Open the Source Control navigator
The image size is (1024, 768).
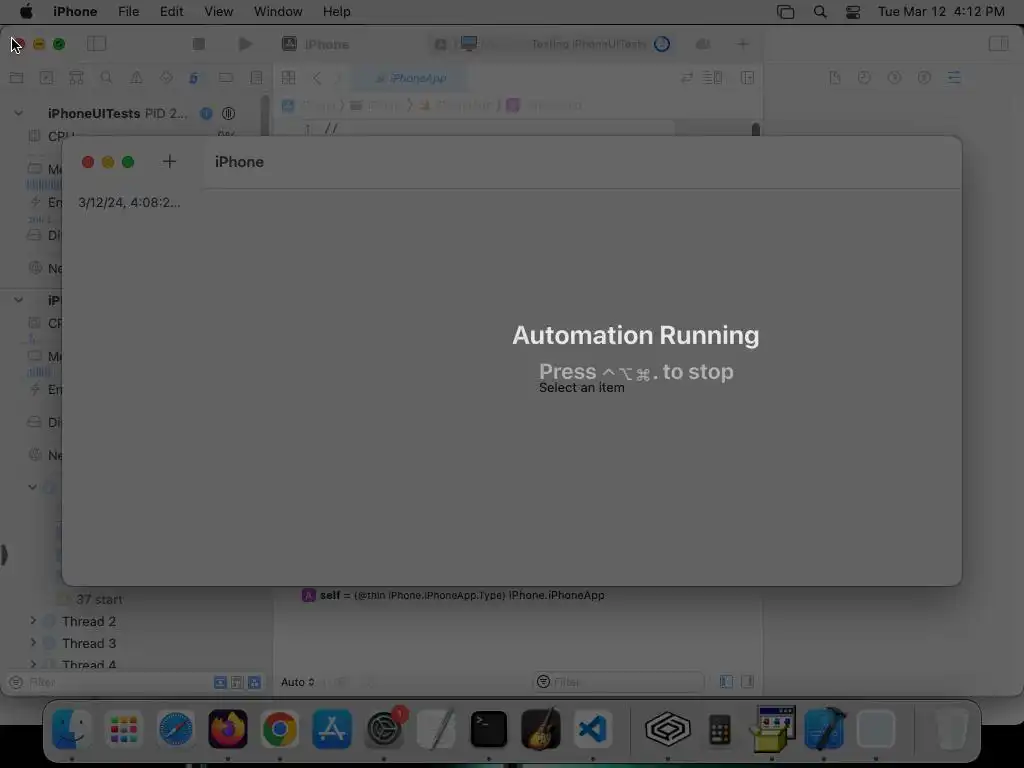[46, 78]
